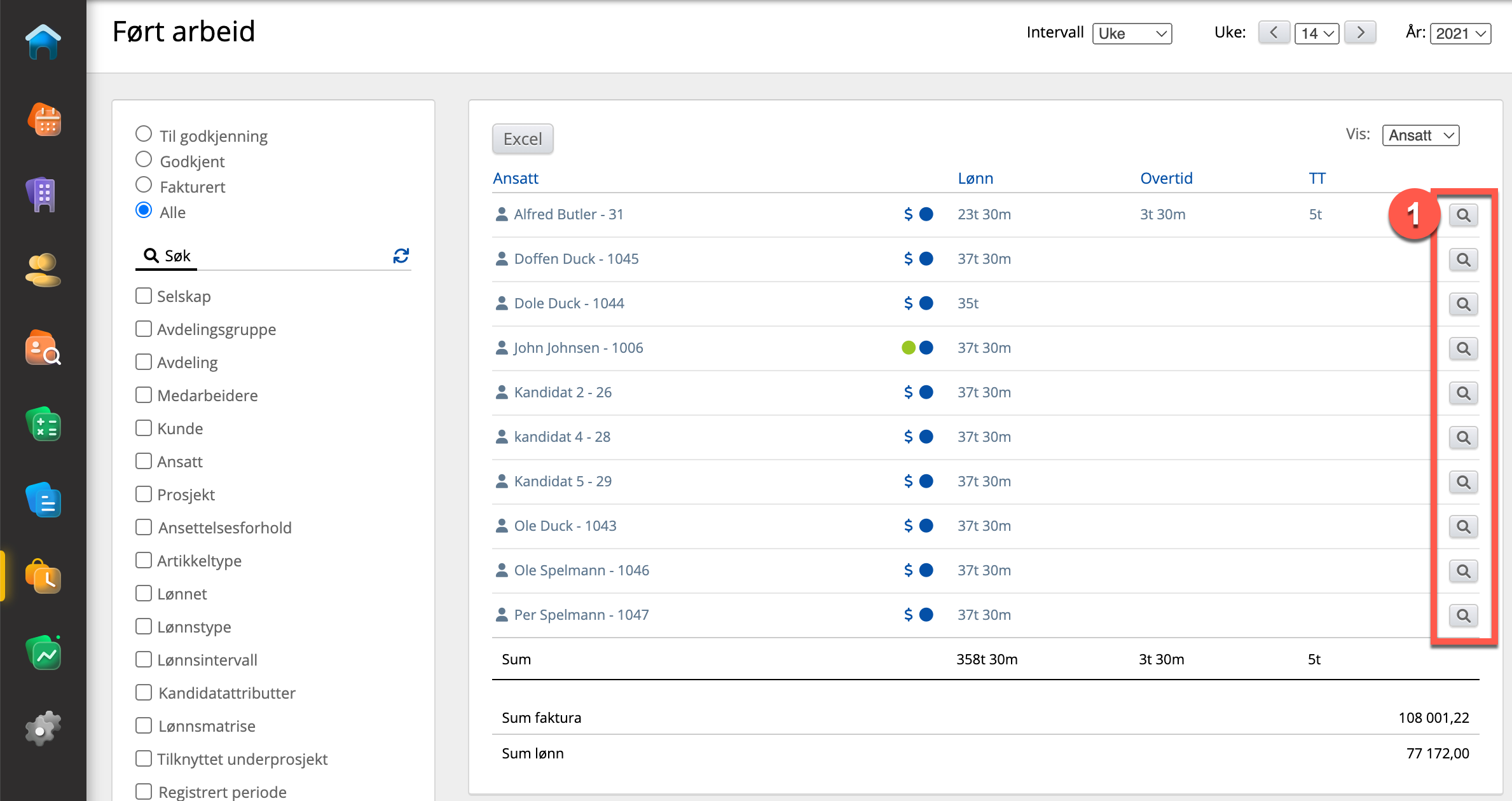
Task: Click the Excel export button
Action: (x=523, y=139)
